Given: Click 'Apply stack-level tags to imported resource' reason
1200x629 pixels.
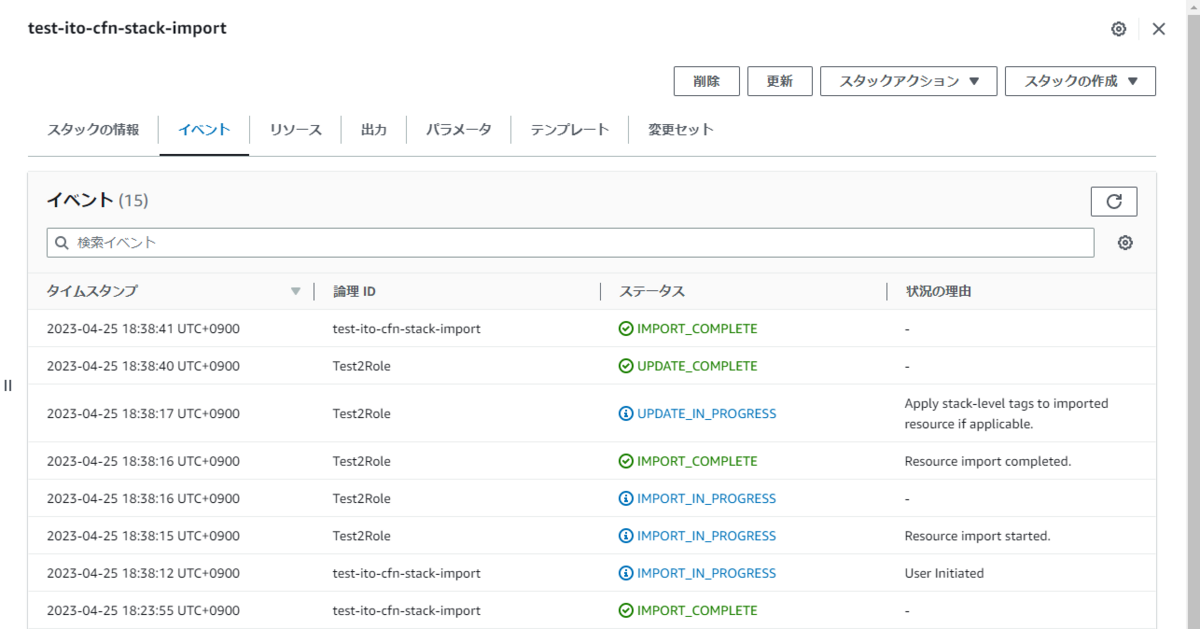Looking at the screenshot, I should coord(1006,413).
